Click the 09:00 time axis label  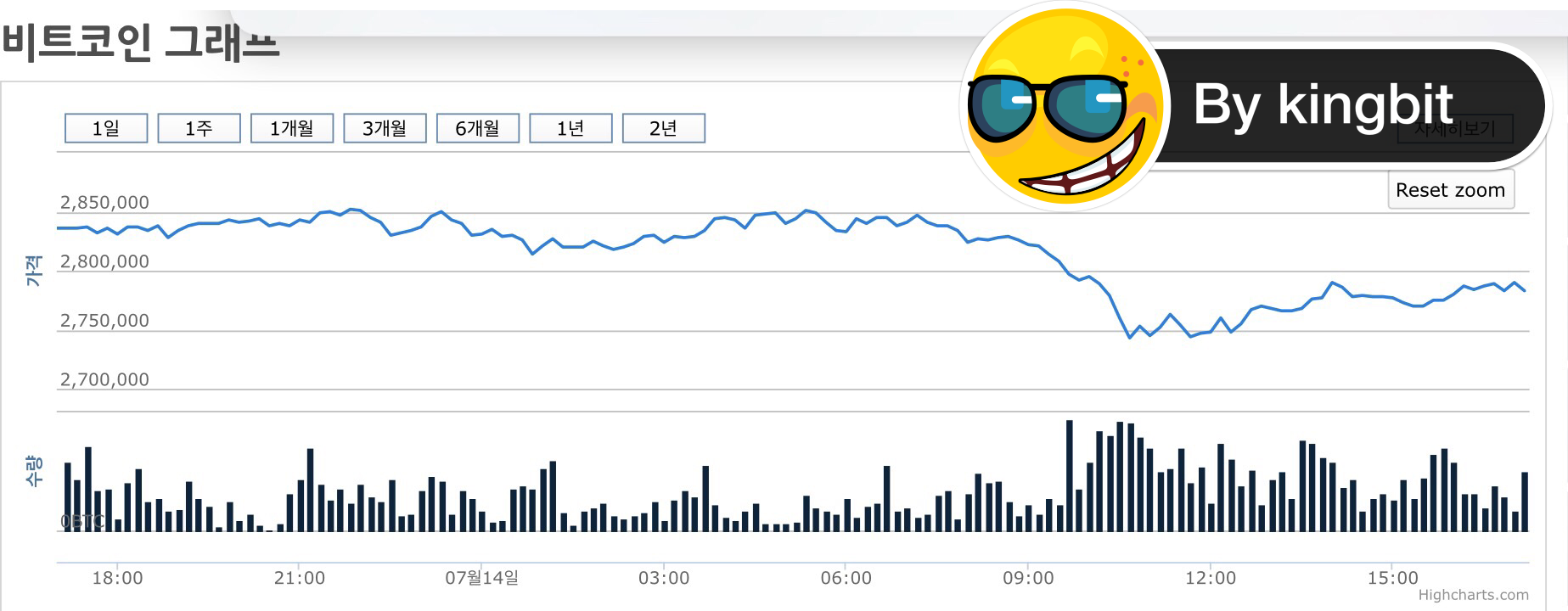(1028, 578)
